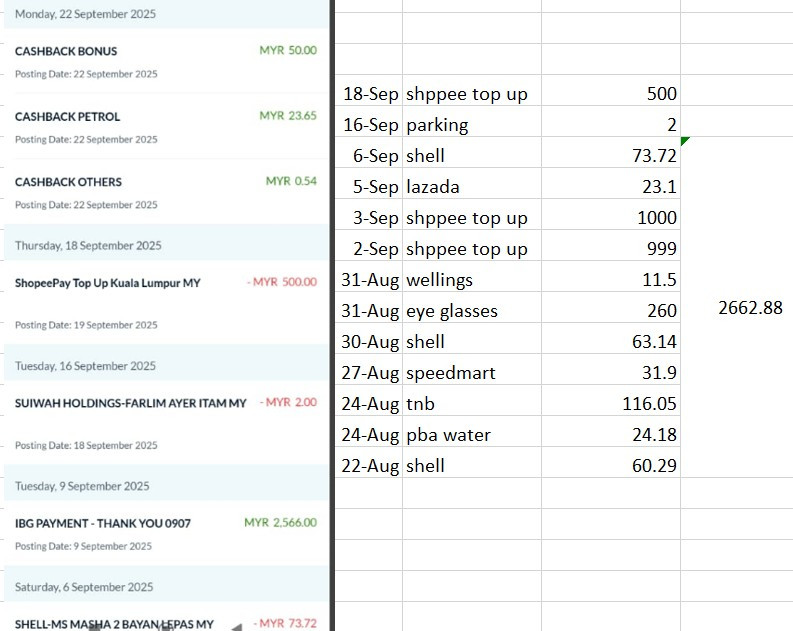This screenshot has height=631, width=793.
Task: Open the ShopeePay Top Up Kuala Lumpur transaction
Action: [108, 283]
